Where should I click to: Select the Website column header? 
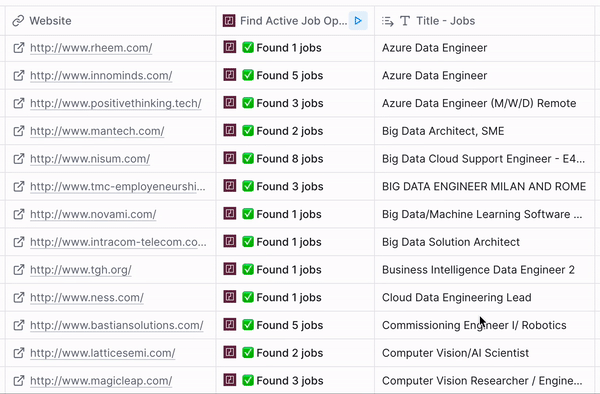[x=111, y=21]
